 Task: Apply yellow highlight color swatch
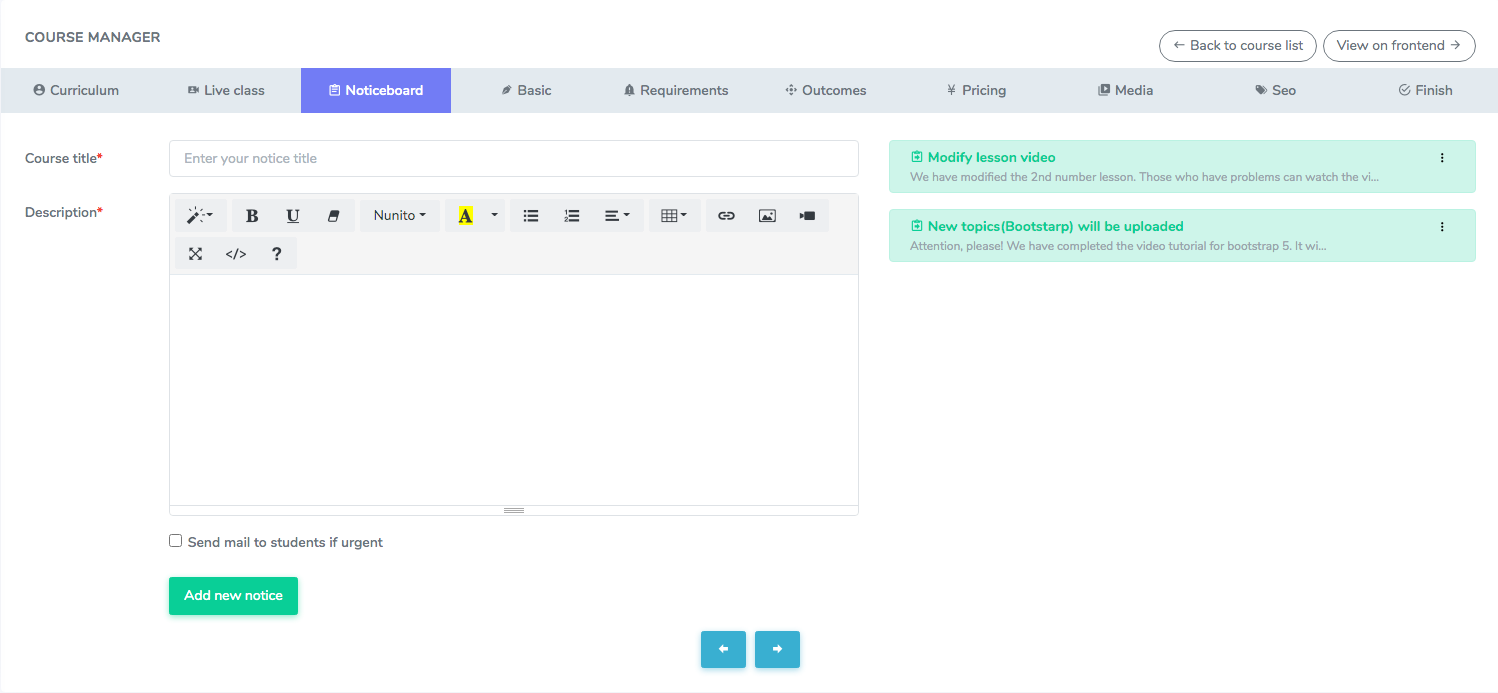(x=465, y=216)
